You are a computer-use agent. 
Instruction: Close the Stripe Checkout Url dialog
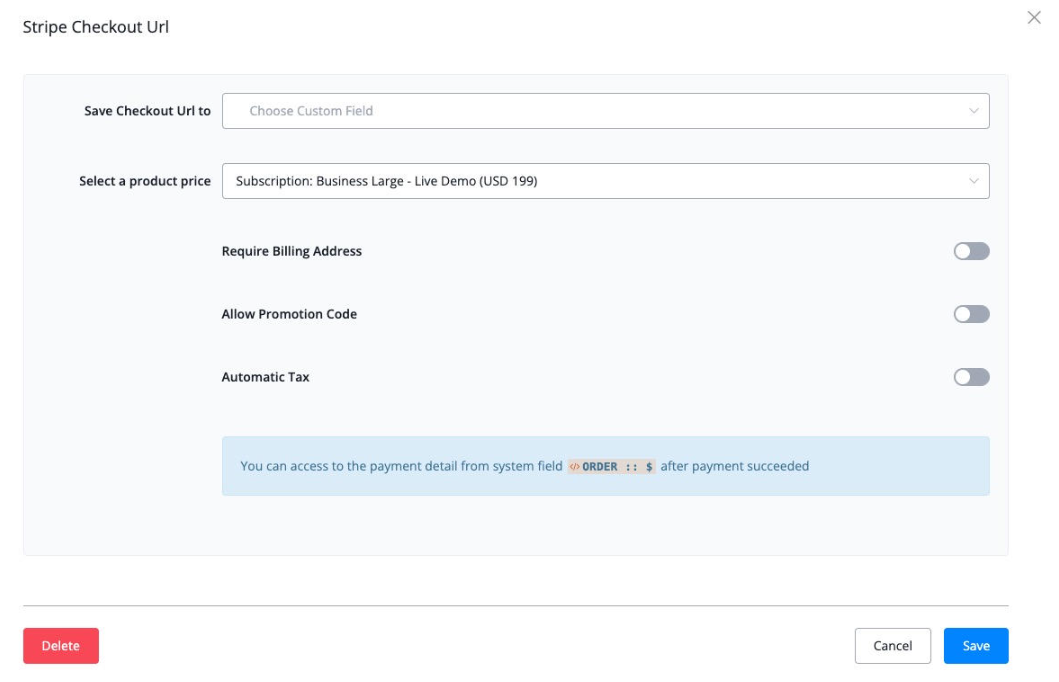point(1034,18)
